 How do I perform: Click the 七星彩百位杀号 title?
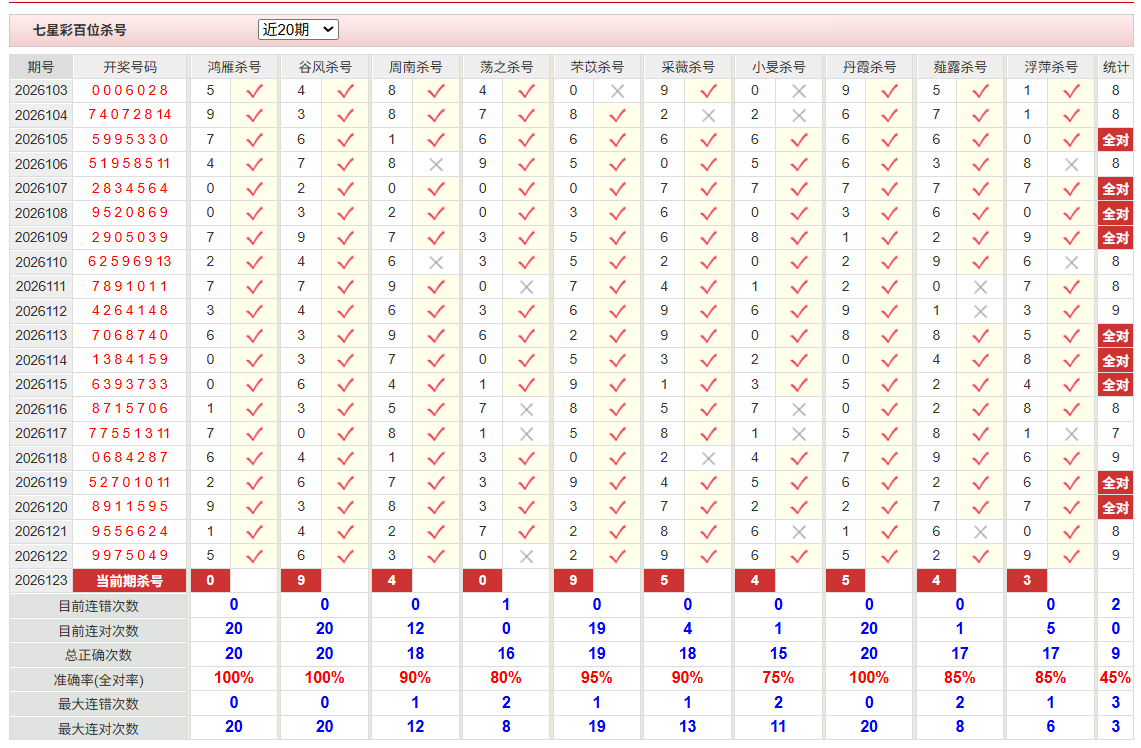[79, 30]
